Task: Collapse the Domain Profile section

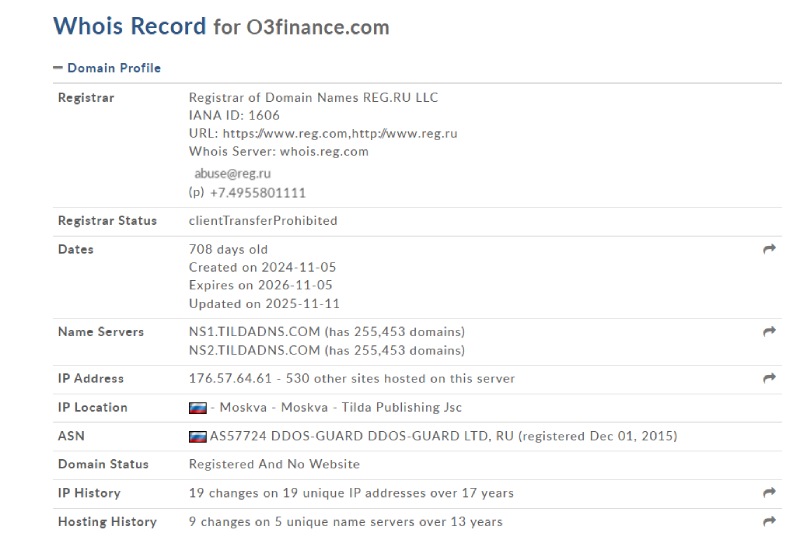Action: pos(107,68)
